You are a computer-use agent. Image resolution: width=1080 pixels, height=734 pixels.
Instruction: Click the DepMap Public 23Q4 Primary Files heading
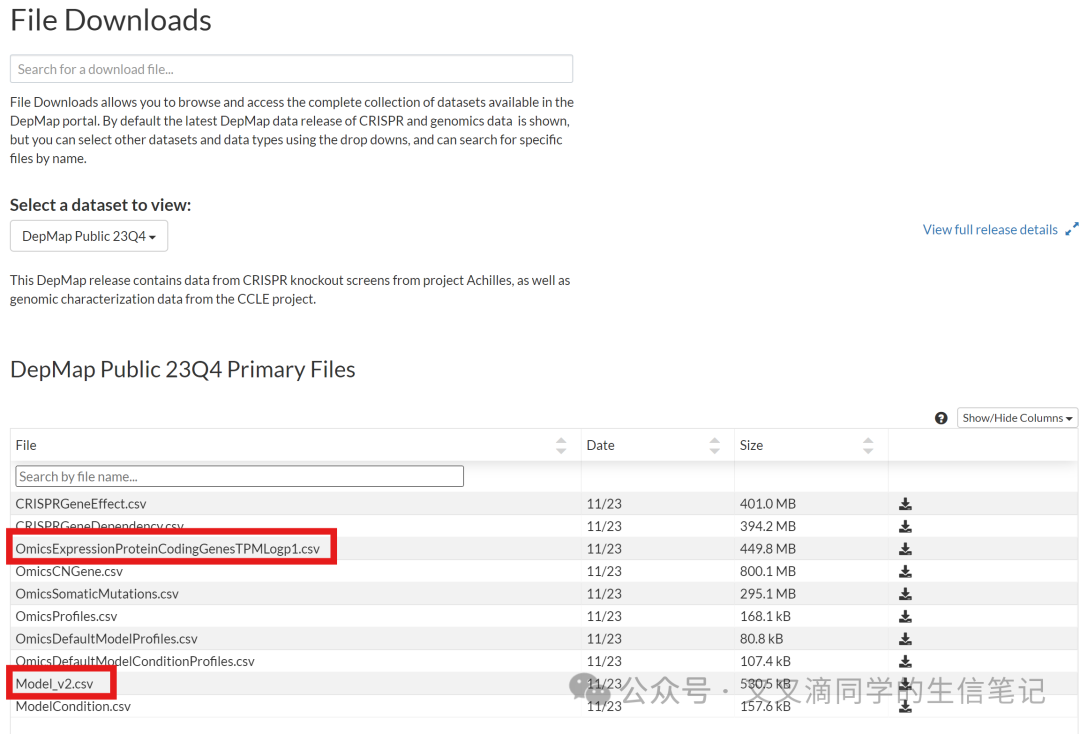tap(183, 370)
